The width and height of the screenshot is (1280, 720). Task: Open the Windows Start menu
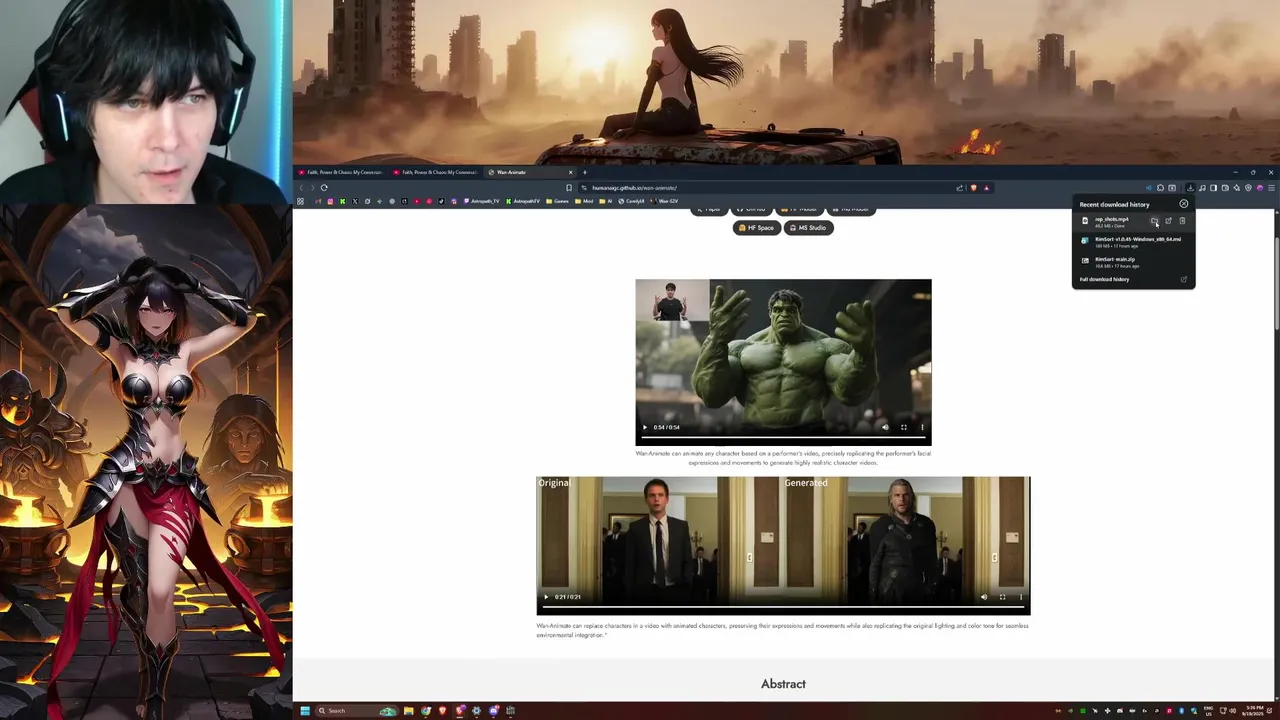coord(305,711)
